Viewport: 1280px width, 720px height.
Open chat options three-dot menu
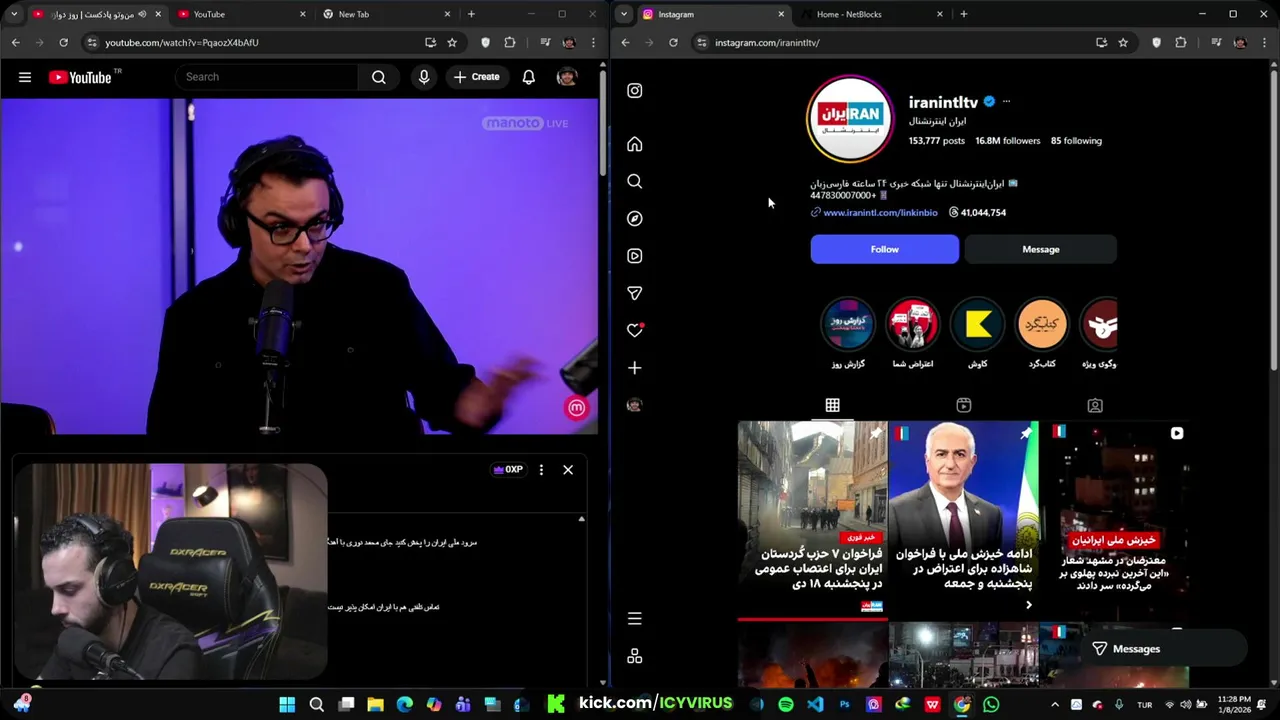click(x=541, y=470)
